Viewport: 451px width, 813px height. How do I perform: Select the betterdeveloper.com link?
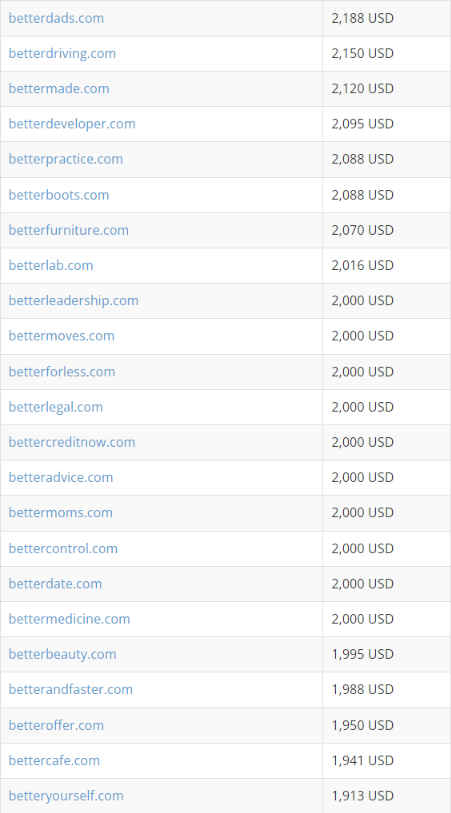tap(72, 124)
